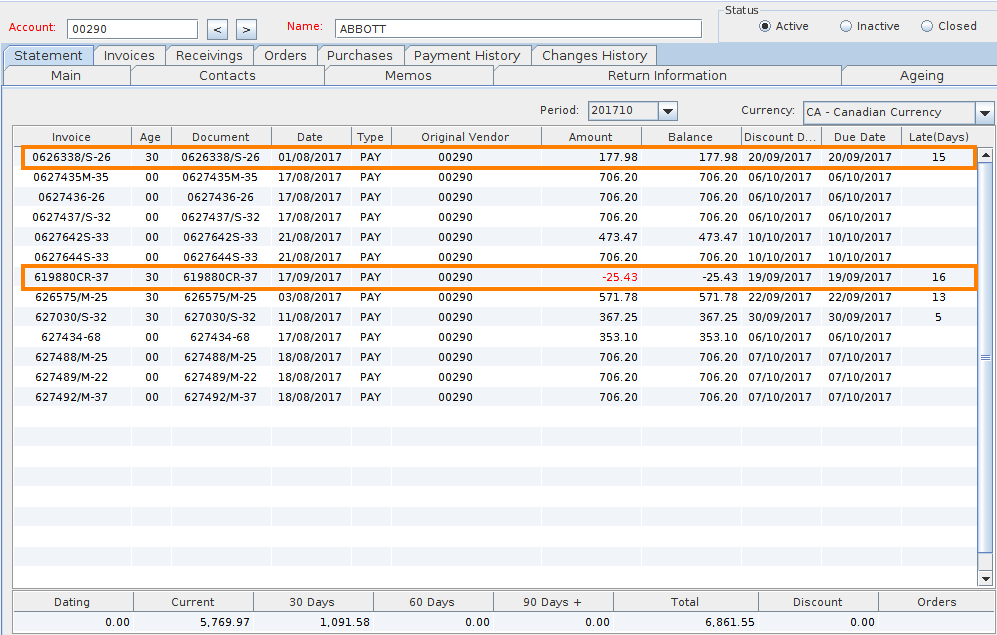Sort by Due Date column header
The height and width of the screenshot is (635, 997).
point(859,137)
